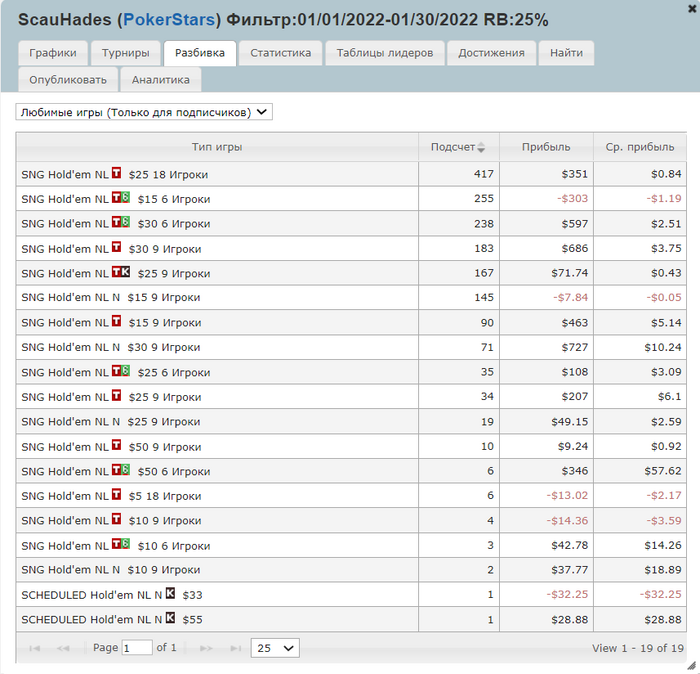Switch to the Таблицы лидеров tab
The width and height of the screenshot is (700, 674).
click(x=385, y=53)
